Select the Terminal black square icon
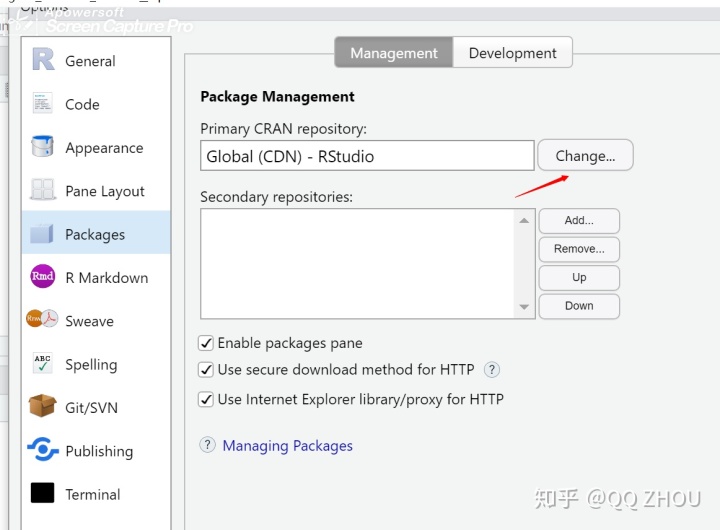This screenshot has width=720, height=530. click(42, 493)
